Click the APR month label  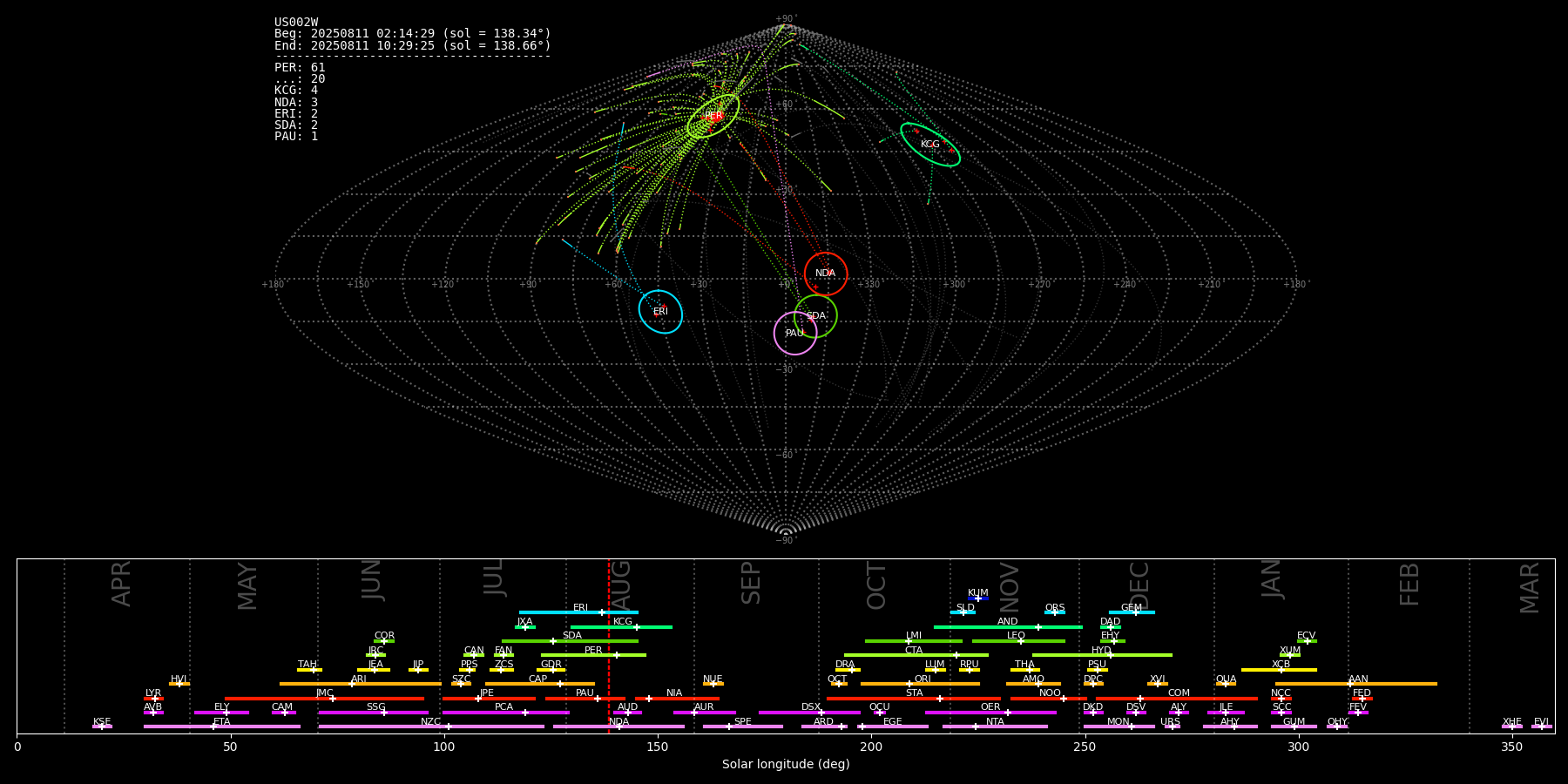(x=121, y=583)
